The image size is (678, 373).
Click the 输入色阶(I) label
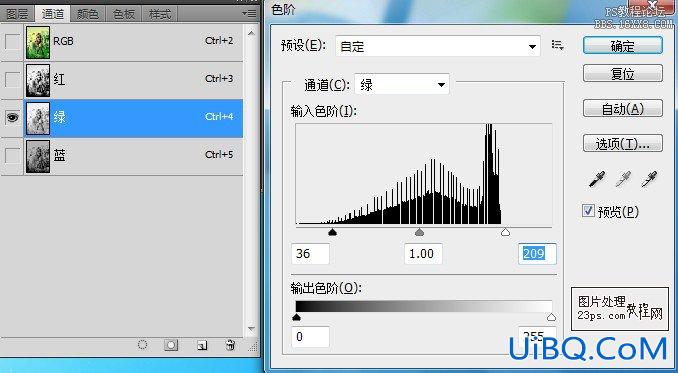click(323, 112)
